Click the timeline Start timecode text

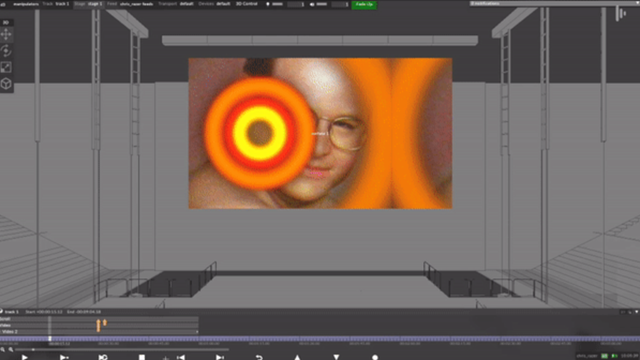pos(44,312)
